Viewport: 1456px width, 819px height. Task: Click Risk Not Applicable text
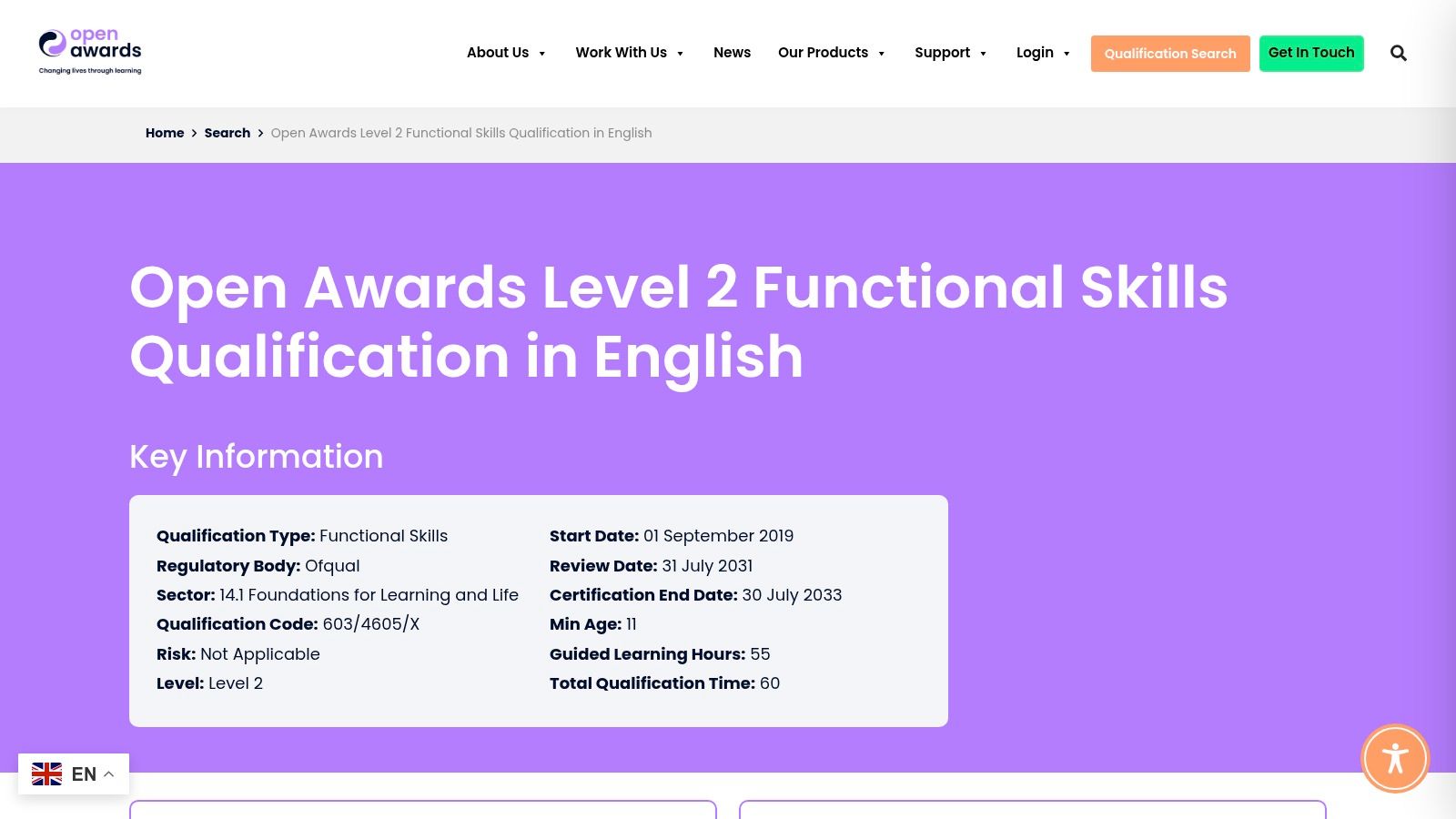click(x=238, y=654)
